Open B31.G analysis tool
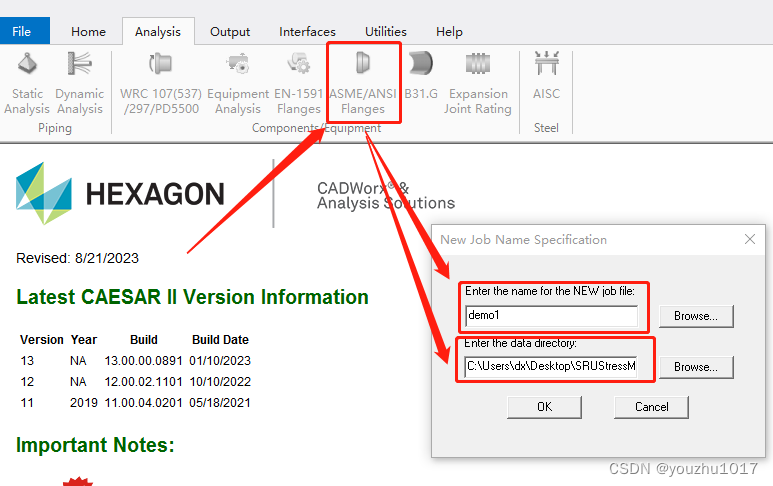This screenshot has height=486, width=773. [x=421, y=76]
